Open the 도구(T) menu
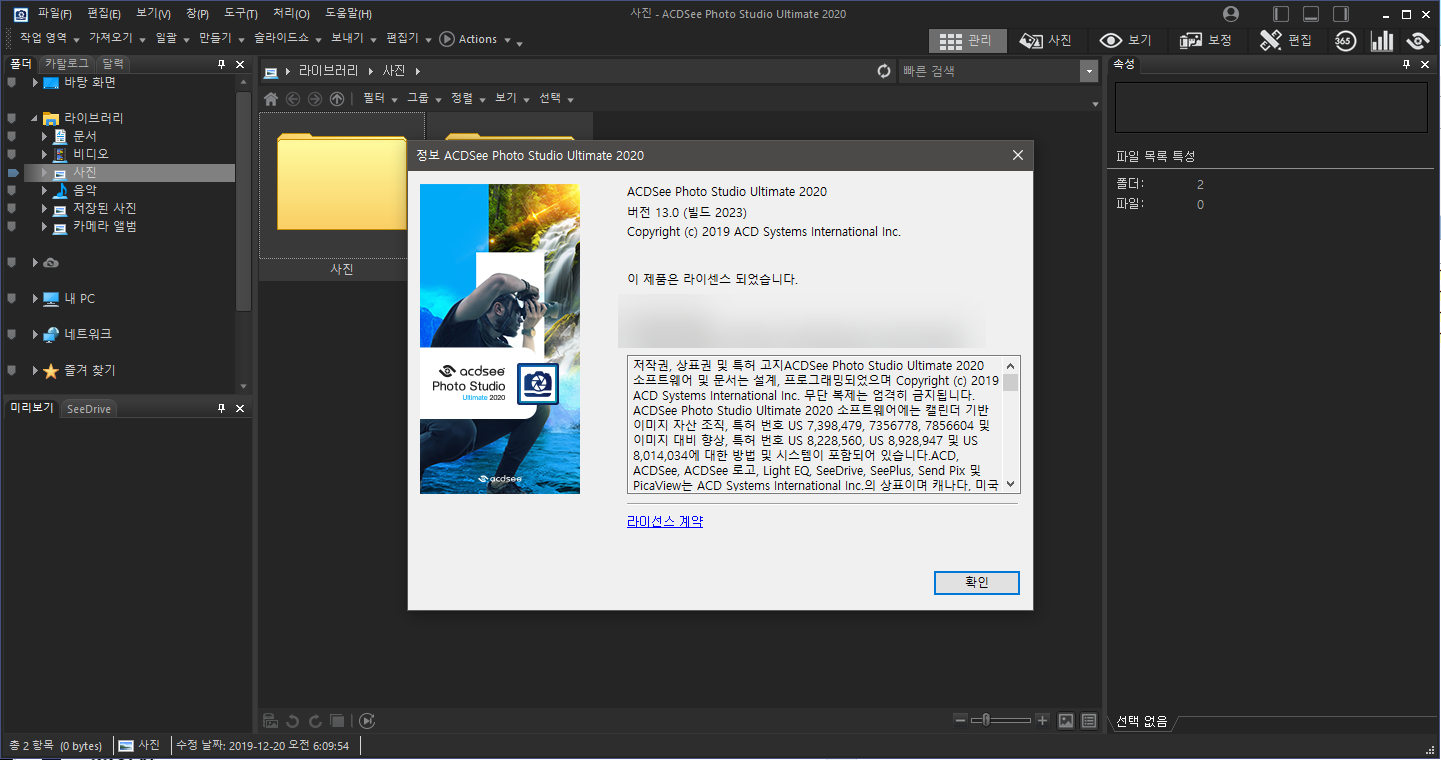This screenshot has width=1441, height=760. coord(240,14)
